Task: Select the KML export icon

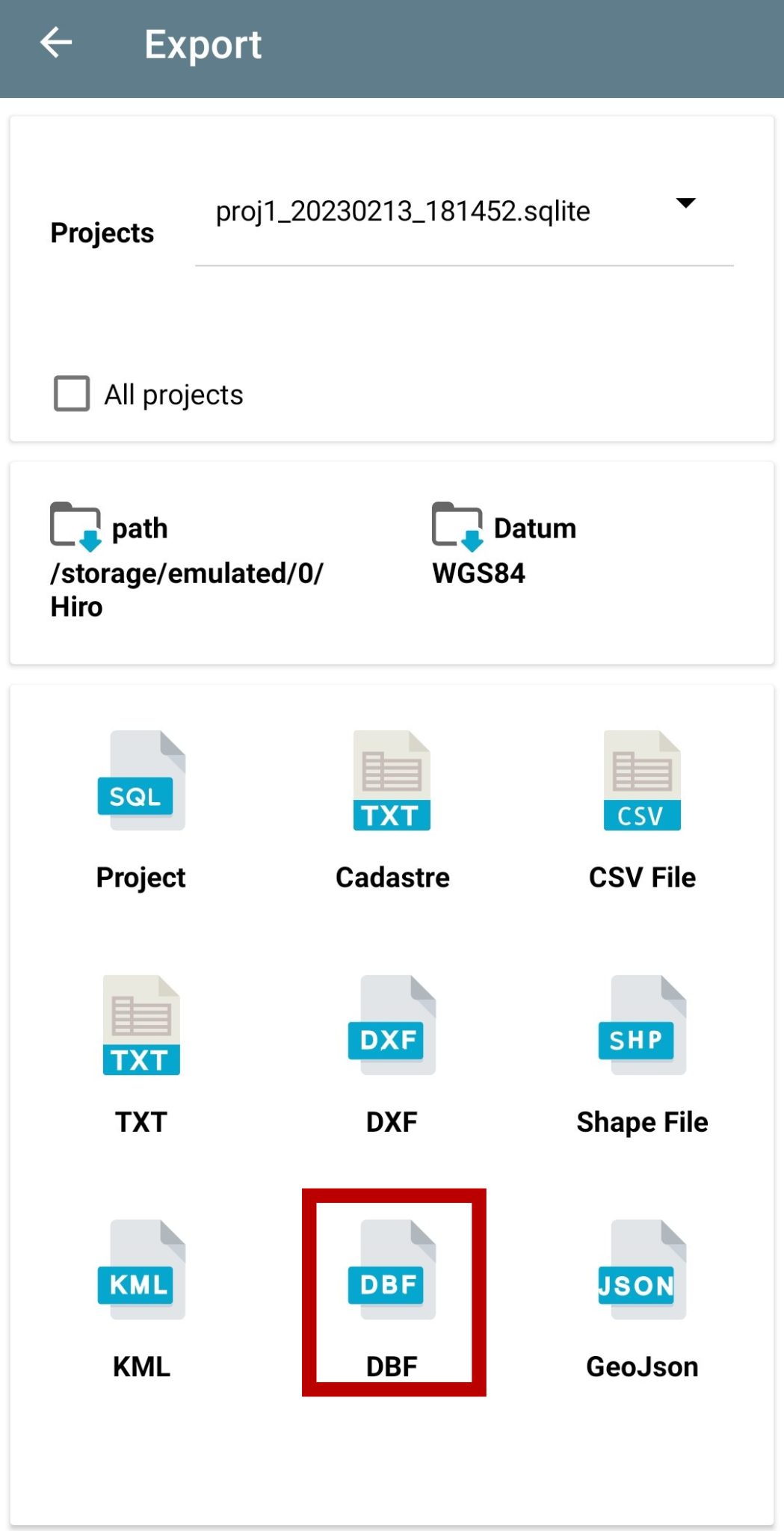Action: (x=141, y=1269)
